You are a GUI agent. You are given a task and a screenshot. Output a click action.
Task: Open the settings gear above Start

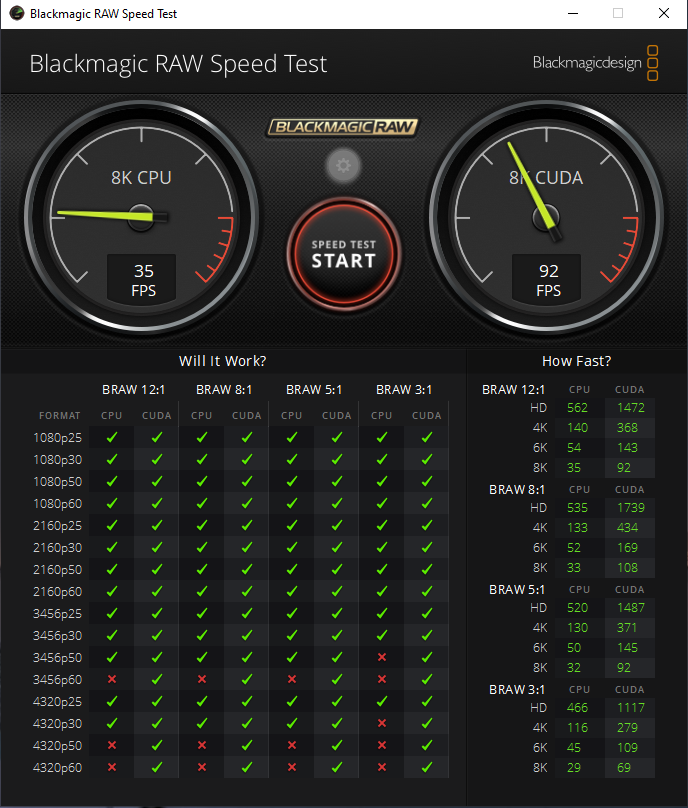click(x=343, y=166)
